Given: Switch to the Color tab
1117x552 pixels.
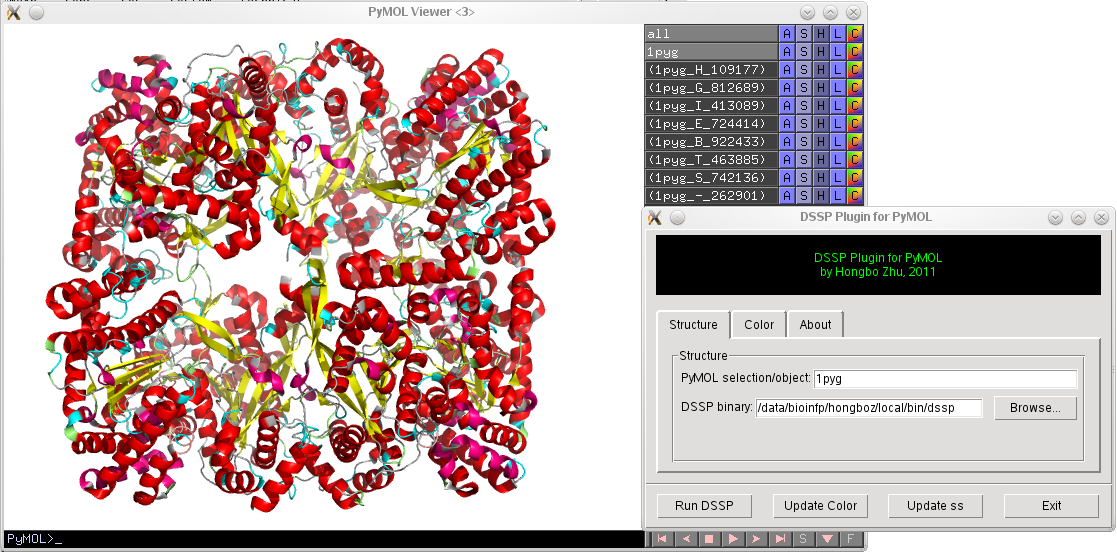Looking at the screenshot, I should pos(759,325).
